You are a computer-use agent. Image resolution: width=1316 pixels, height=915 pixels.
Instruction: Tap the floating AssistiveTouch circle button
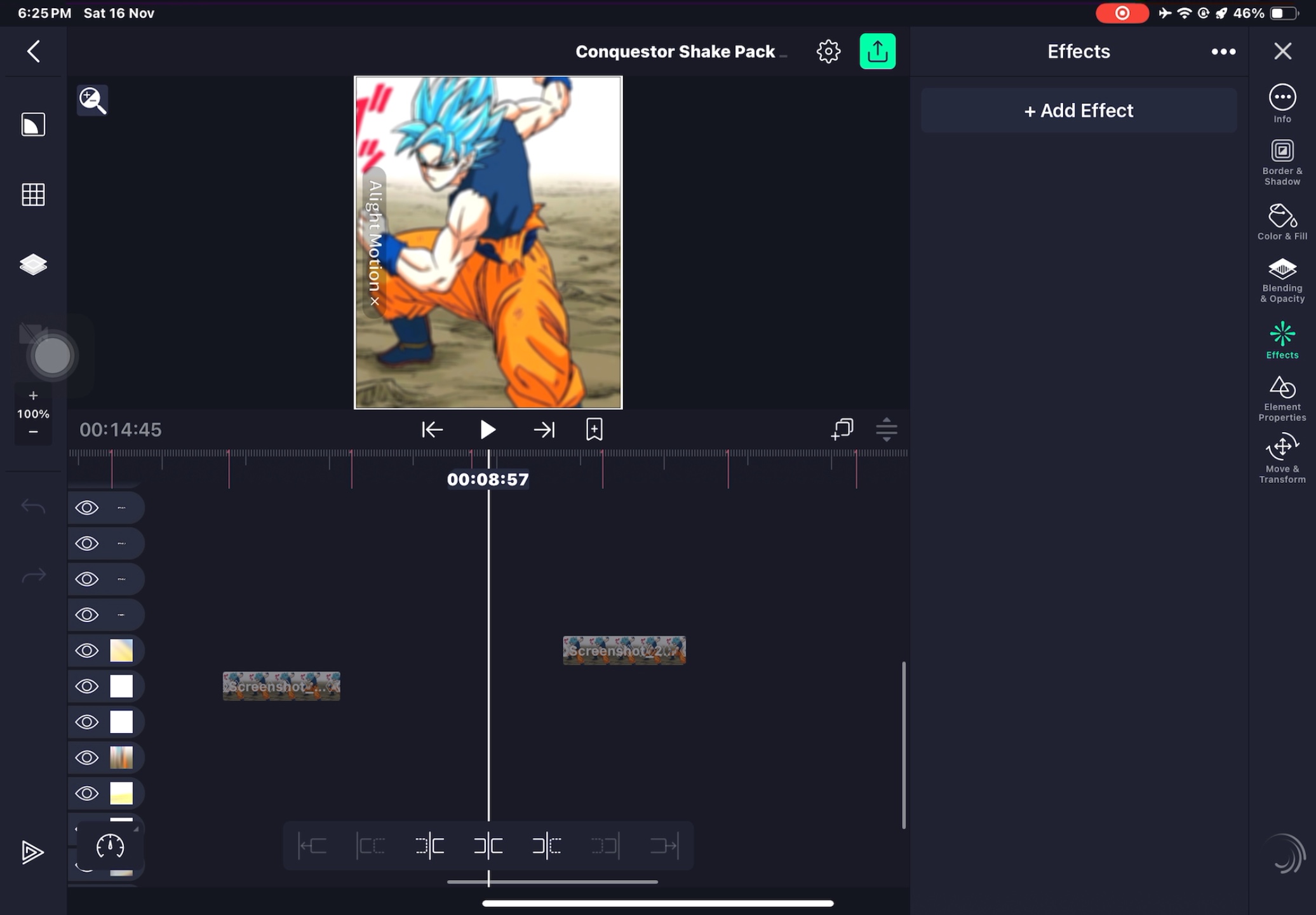(52, 356)
